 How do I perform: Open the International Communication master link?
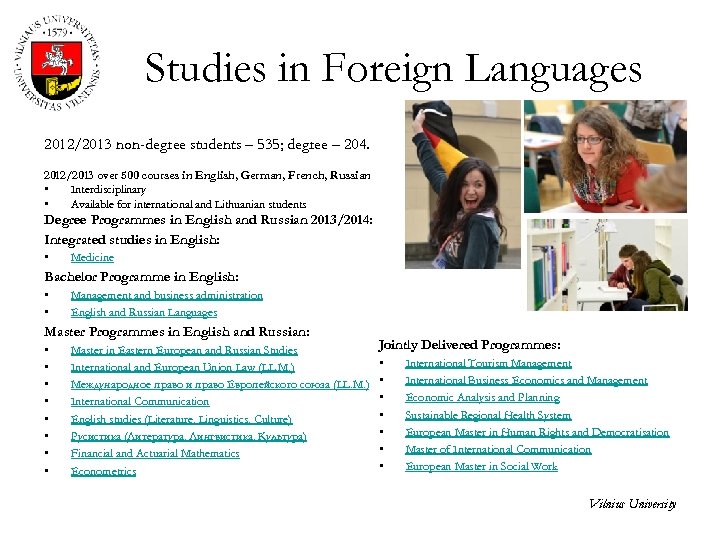tap(140, 402)
